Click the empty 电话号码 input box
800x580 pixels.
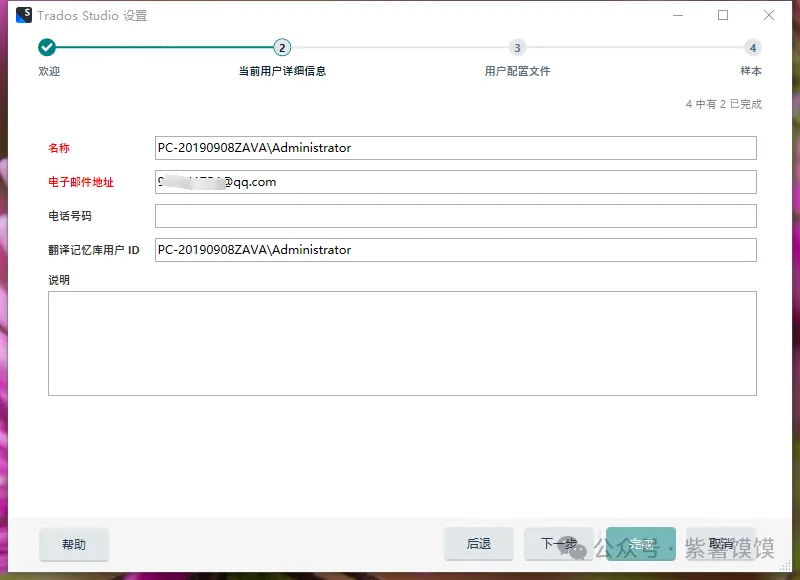click(x=455, y=216)
